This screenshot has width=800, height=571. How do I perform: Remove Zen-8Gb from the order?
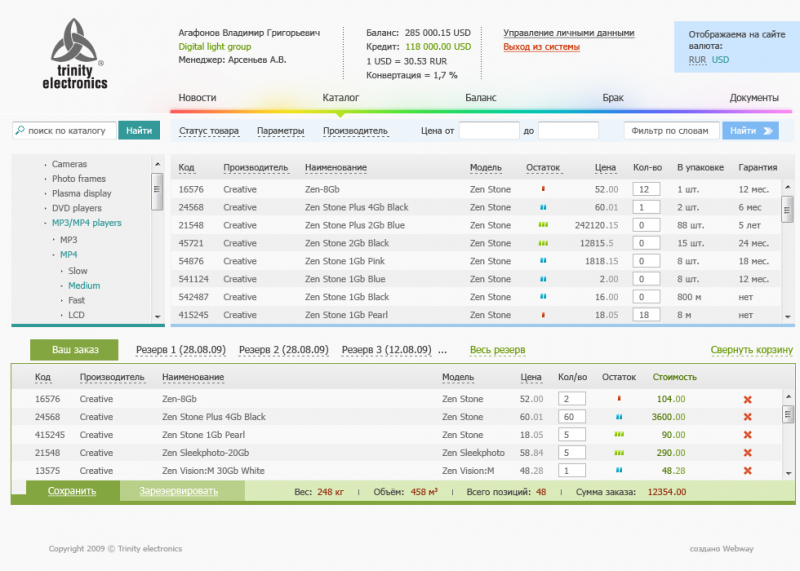click(x=747, y=400)
